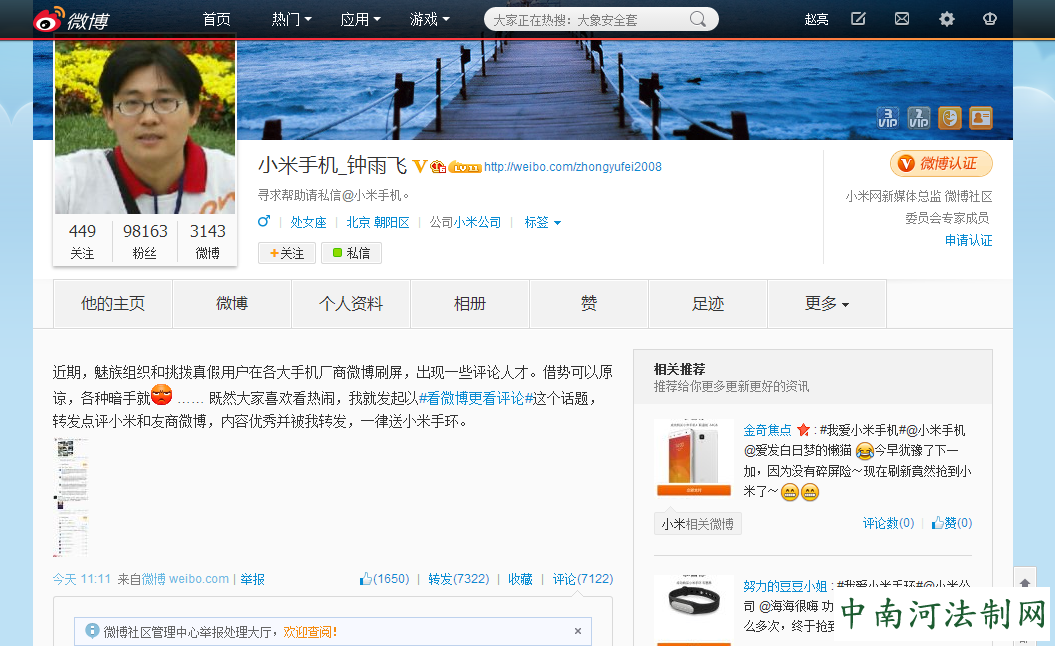
Task: Click the 金奇焦点 user link
Action: pyautogui.click(x=768, y=430)
